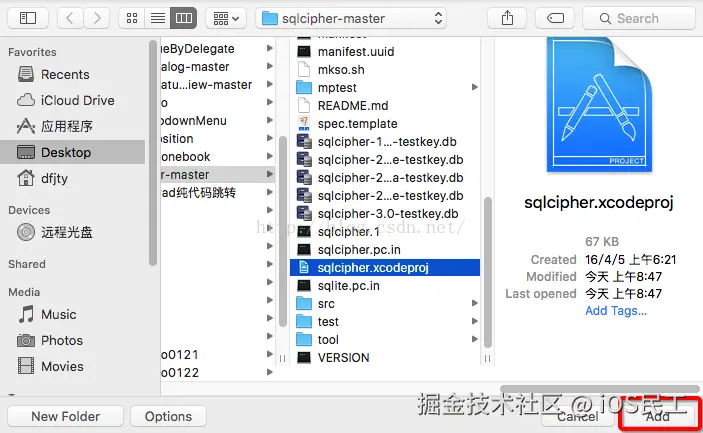This screenshot has height=433, width=703.
Task: Click the Add button
Action: [657, 416]
